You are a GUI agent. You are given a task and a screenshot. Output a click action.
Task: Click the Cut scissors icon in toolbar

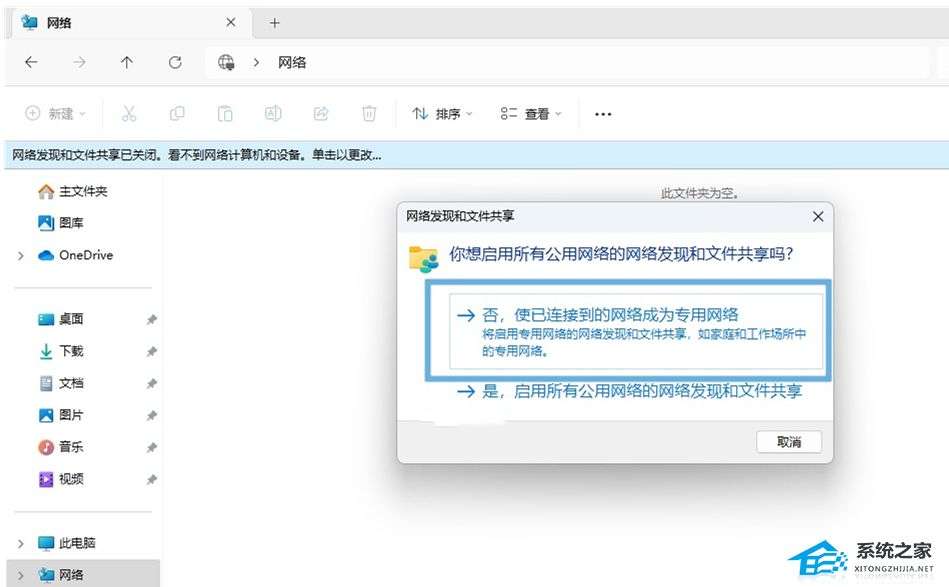(129, 114)
